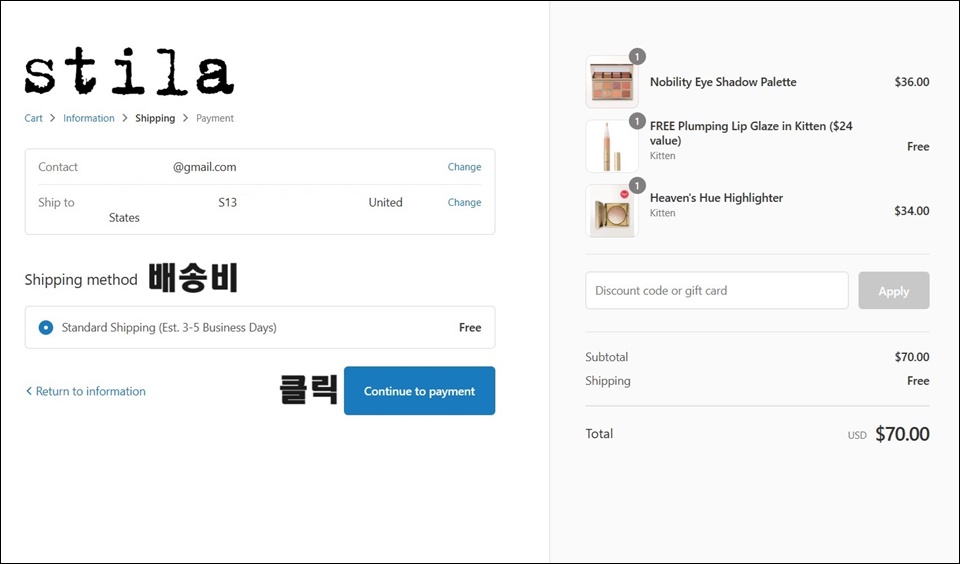Screen dimensions: 960x564
Task: Apply the discount code
Action: tap(894, 291)
